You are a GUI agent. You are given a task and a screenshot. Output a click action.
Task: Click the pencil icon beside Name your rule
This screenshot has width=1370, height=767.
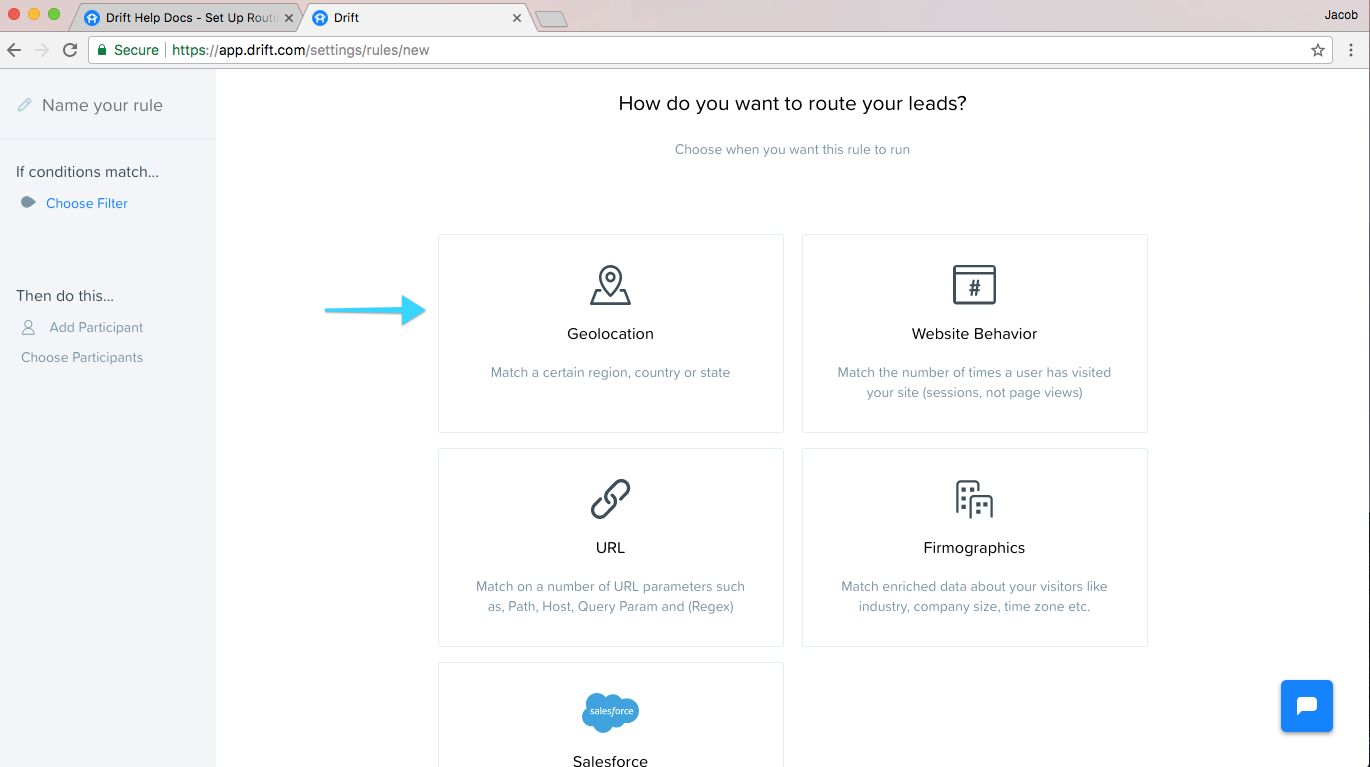[x=25, y=105]
